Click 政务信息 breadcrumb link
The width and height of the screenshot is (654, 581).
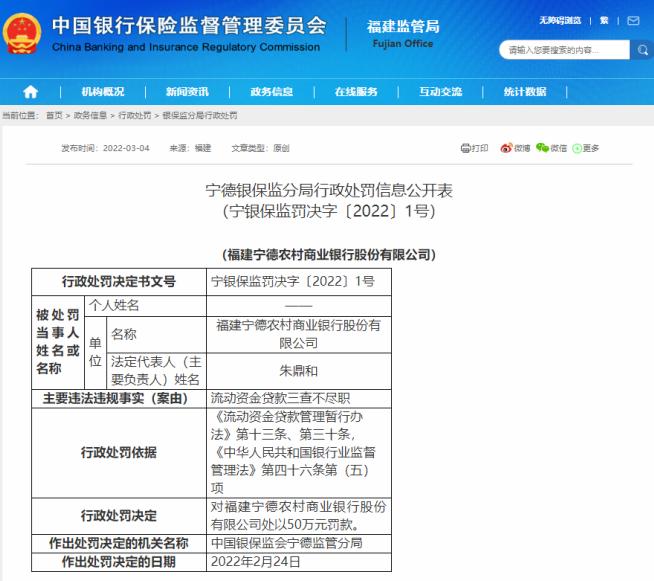pos(90,116)
